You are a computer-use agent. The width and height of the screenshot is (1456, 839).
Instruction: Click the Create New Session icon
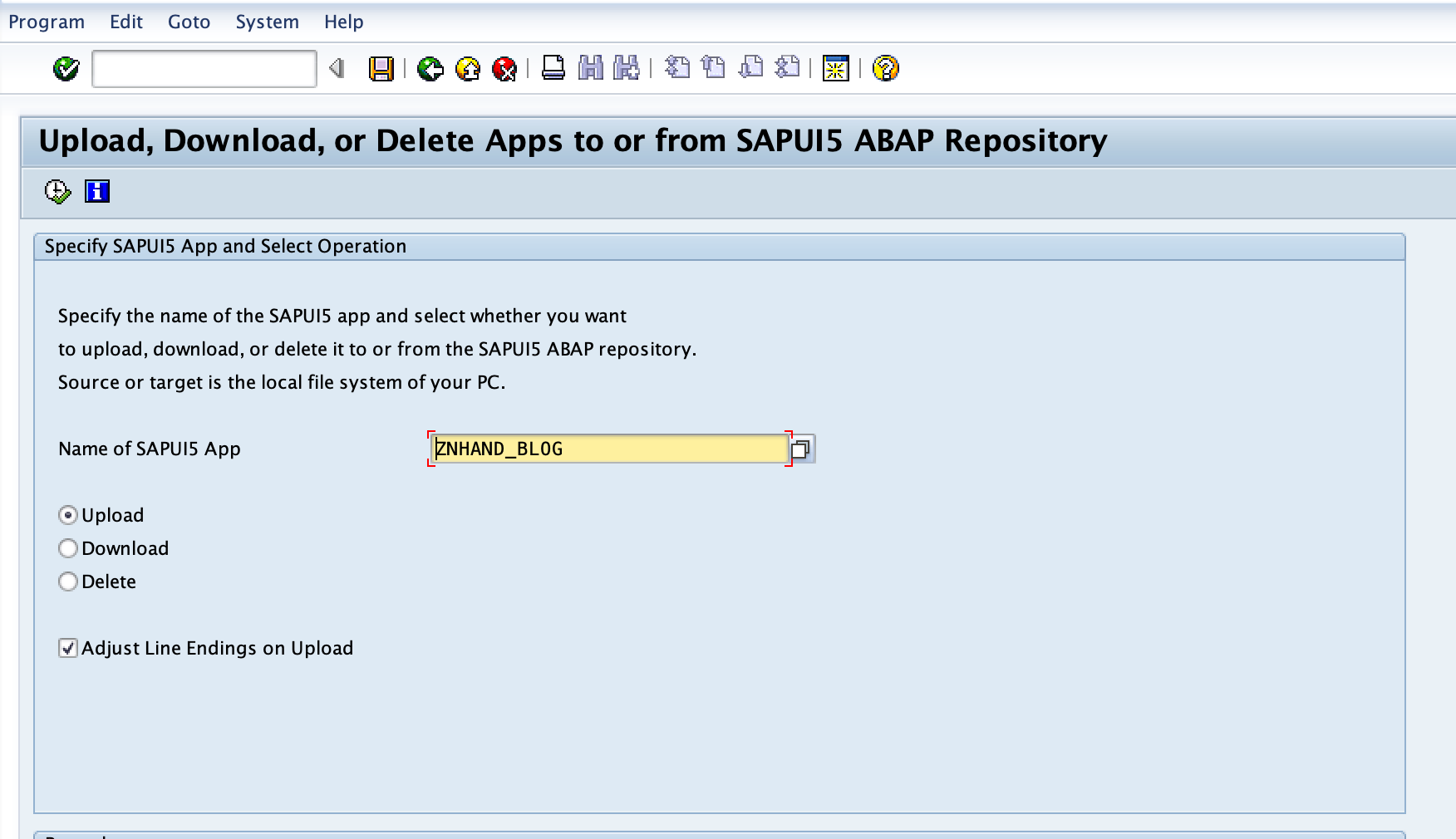click(x=835, y=68)
